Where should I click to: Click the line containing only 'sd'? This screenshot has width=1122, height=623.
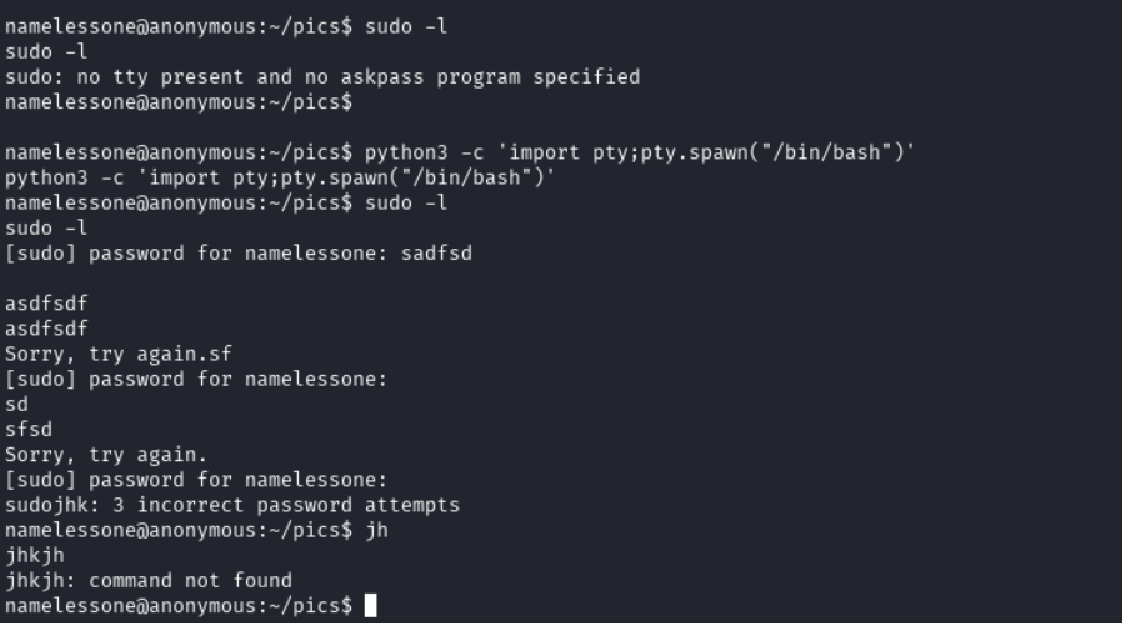click(x=16, y=405)
